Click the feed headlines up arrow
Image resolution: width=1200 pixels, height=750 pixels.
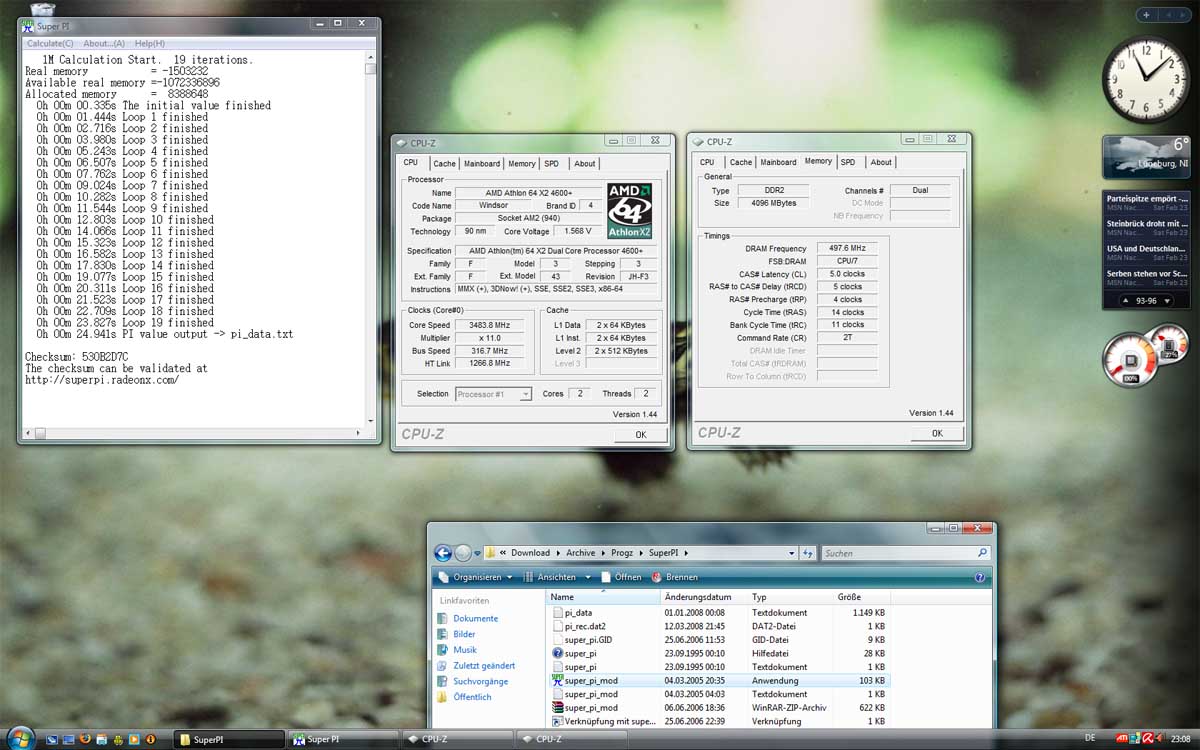pyautogui.click(x=1124, y=300)
